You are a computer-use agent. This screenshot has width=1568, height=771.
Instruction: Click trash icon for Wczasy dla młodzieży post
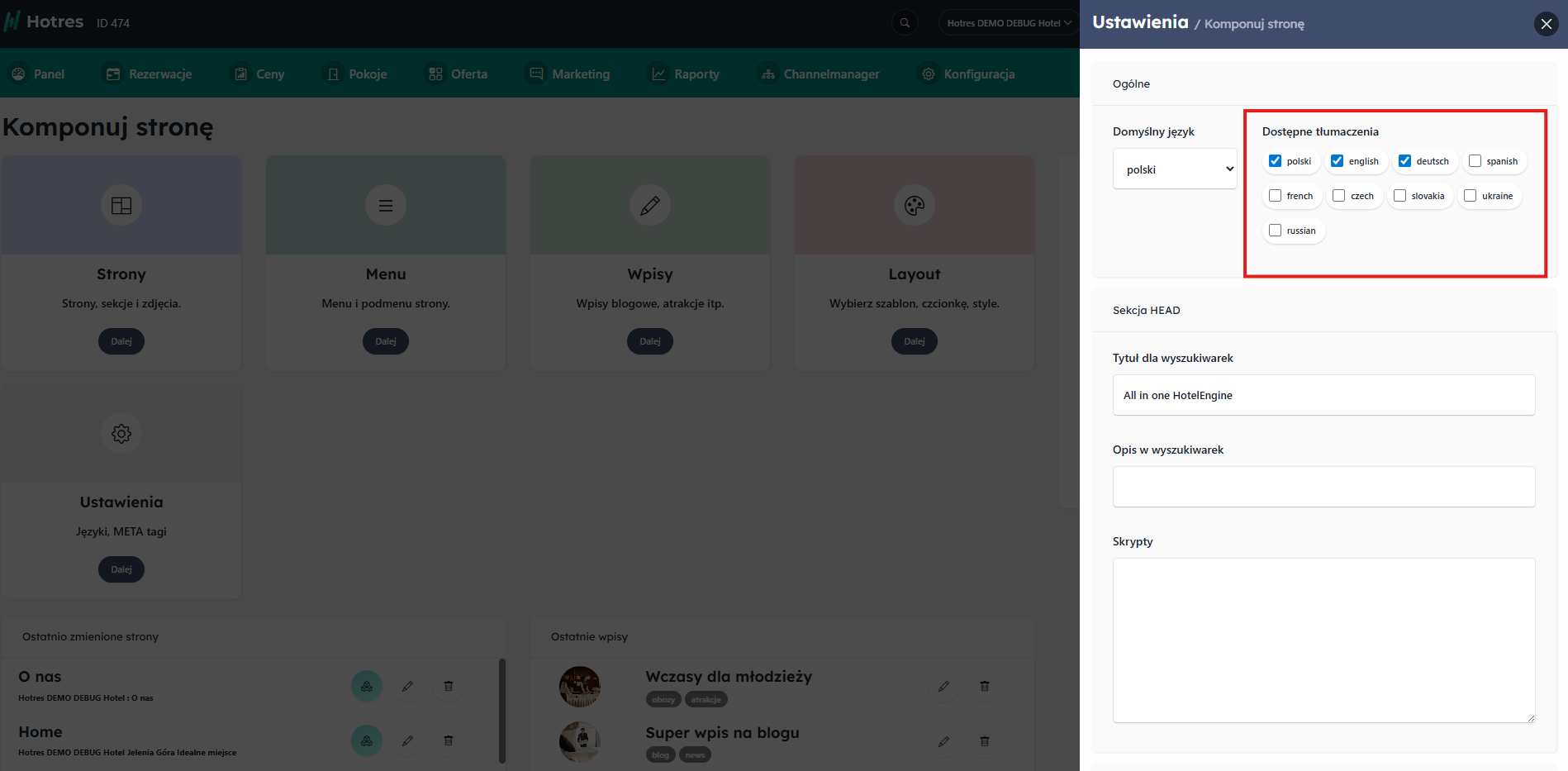(985, 686)
